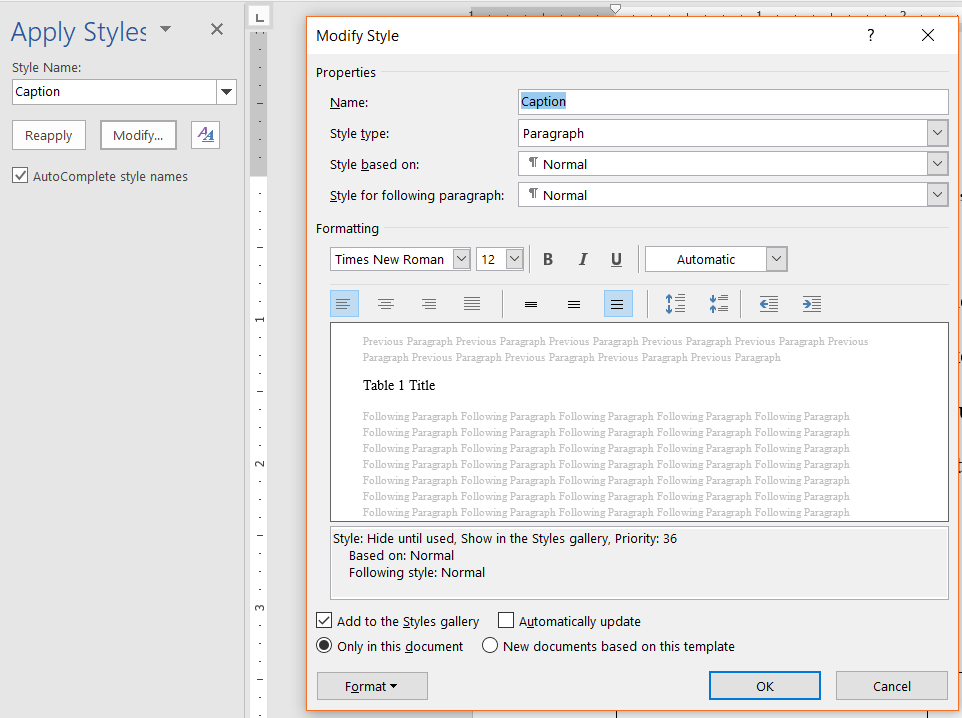The image size is (962, 718).
Task: Open the Automatic font color picker
Action: click(x=776, y=260)
